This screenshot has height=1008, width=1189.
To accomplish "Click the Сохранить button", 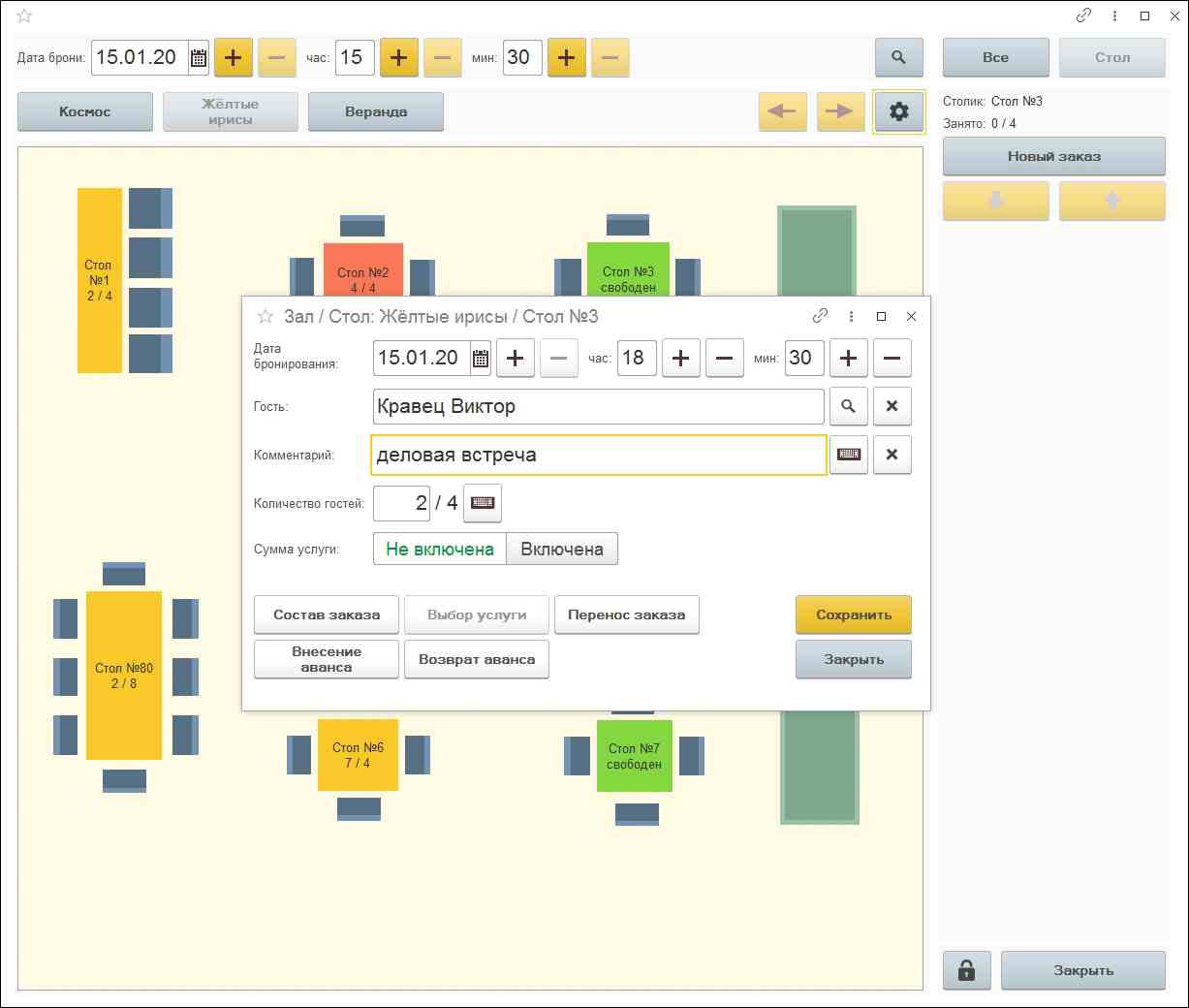I will (x=853, y=615).
